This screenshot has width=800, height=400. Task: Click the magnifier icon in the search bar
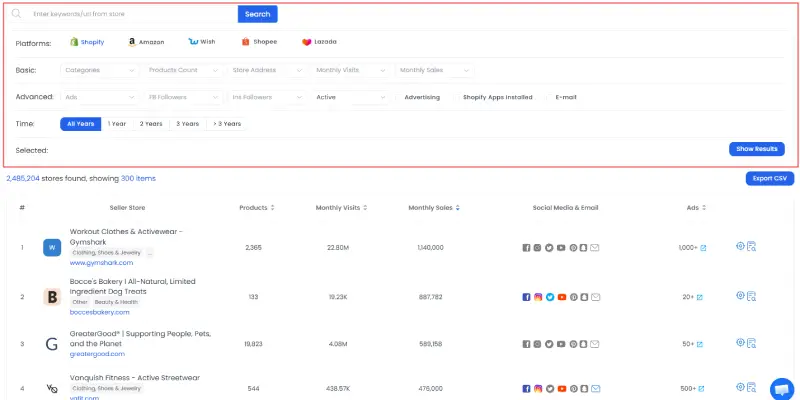pos(16,14)
